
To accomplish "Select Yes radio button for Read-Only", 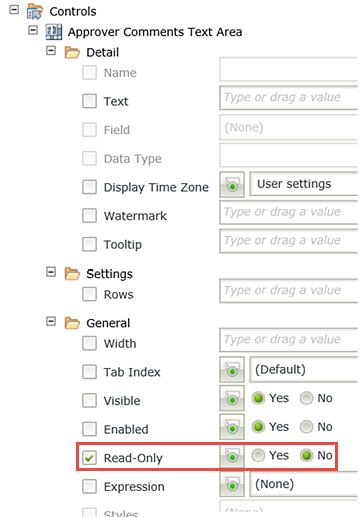I will (258, 455).
